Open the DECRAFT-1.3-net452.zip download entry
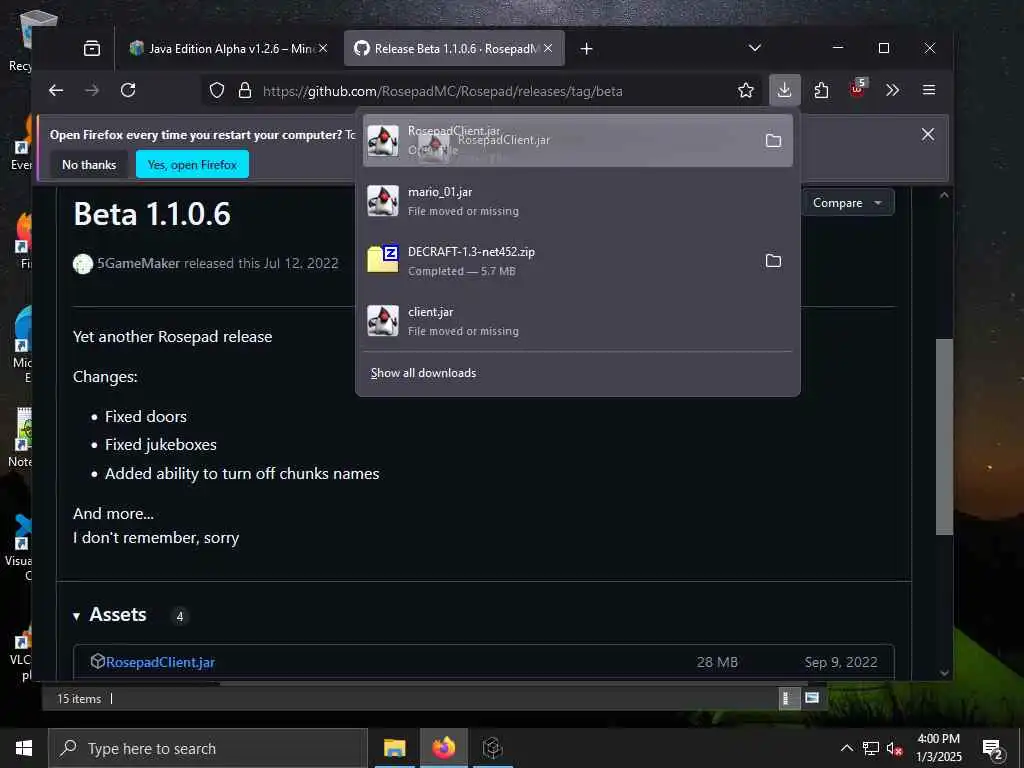Viewport: 1024px width, 768px height. 577,261
